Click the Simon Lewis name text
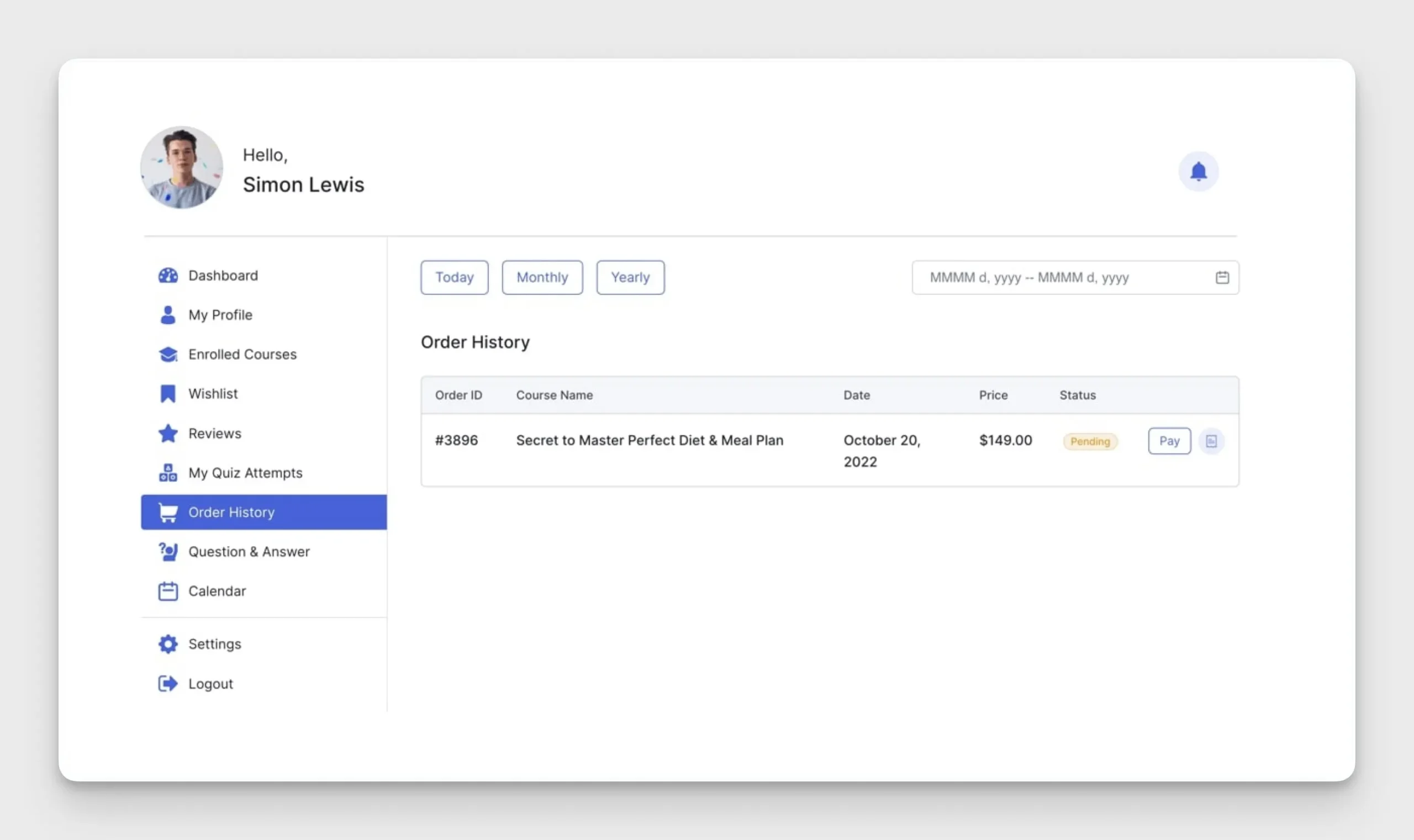Screen dimensions: 1414x840 click(x=303, y=184)
